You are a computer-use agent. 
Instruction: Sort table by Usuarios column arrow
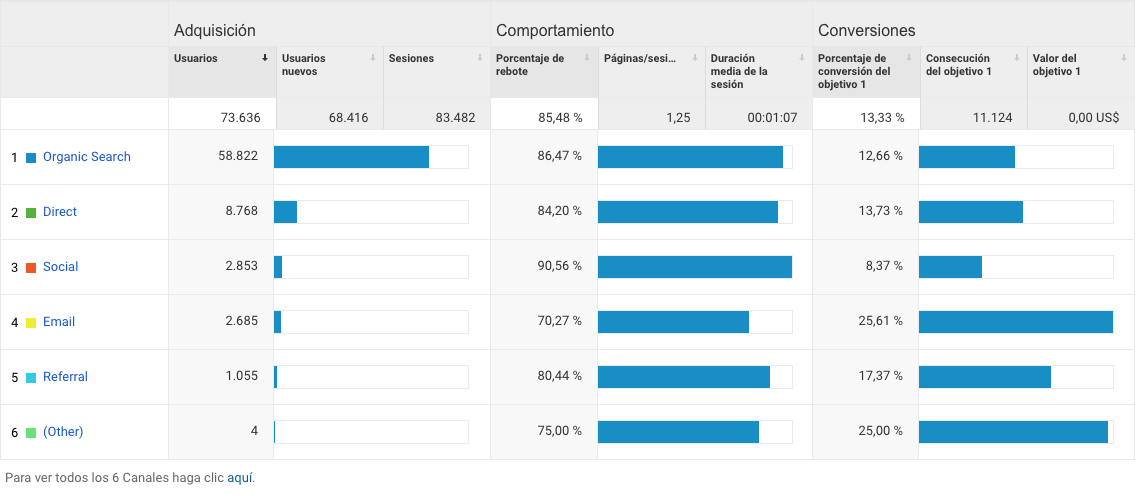265,58
